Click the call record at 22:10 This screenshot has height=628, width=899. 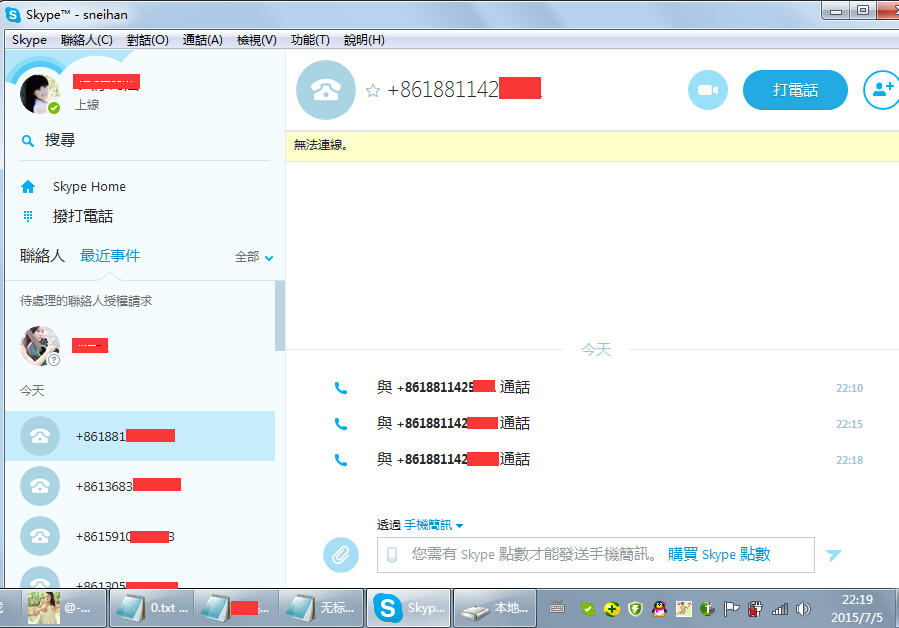click(x=453, y=387)
